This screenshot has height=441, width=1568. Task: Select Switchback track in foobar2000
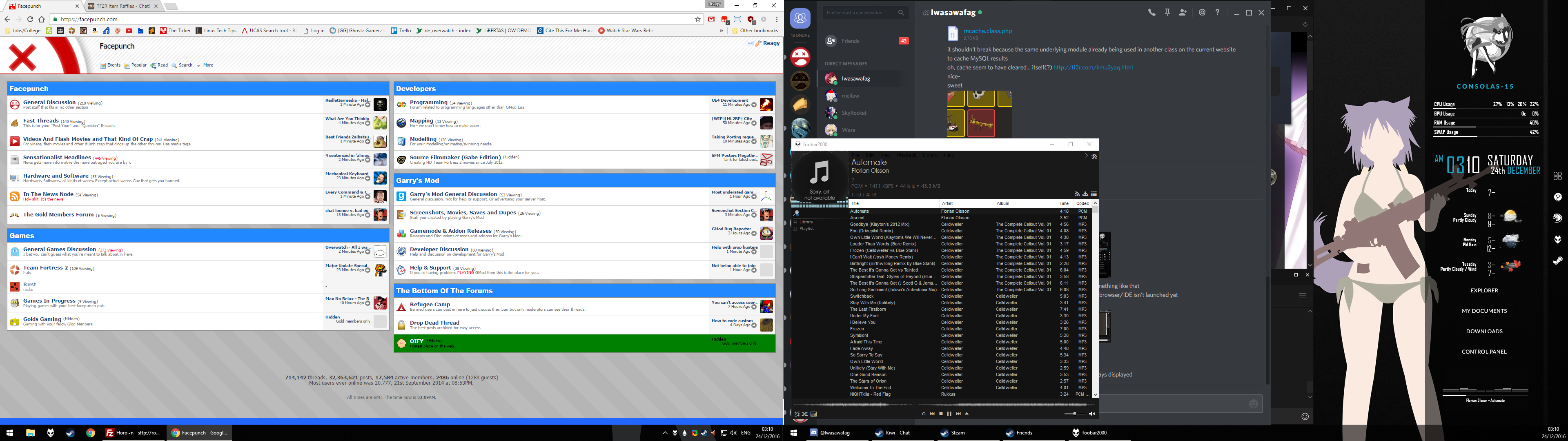[862, 296]
